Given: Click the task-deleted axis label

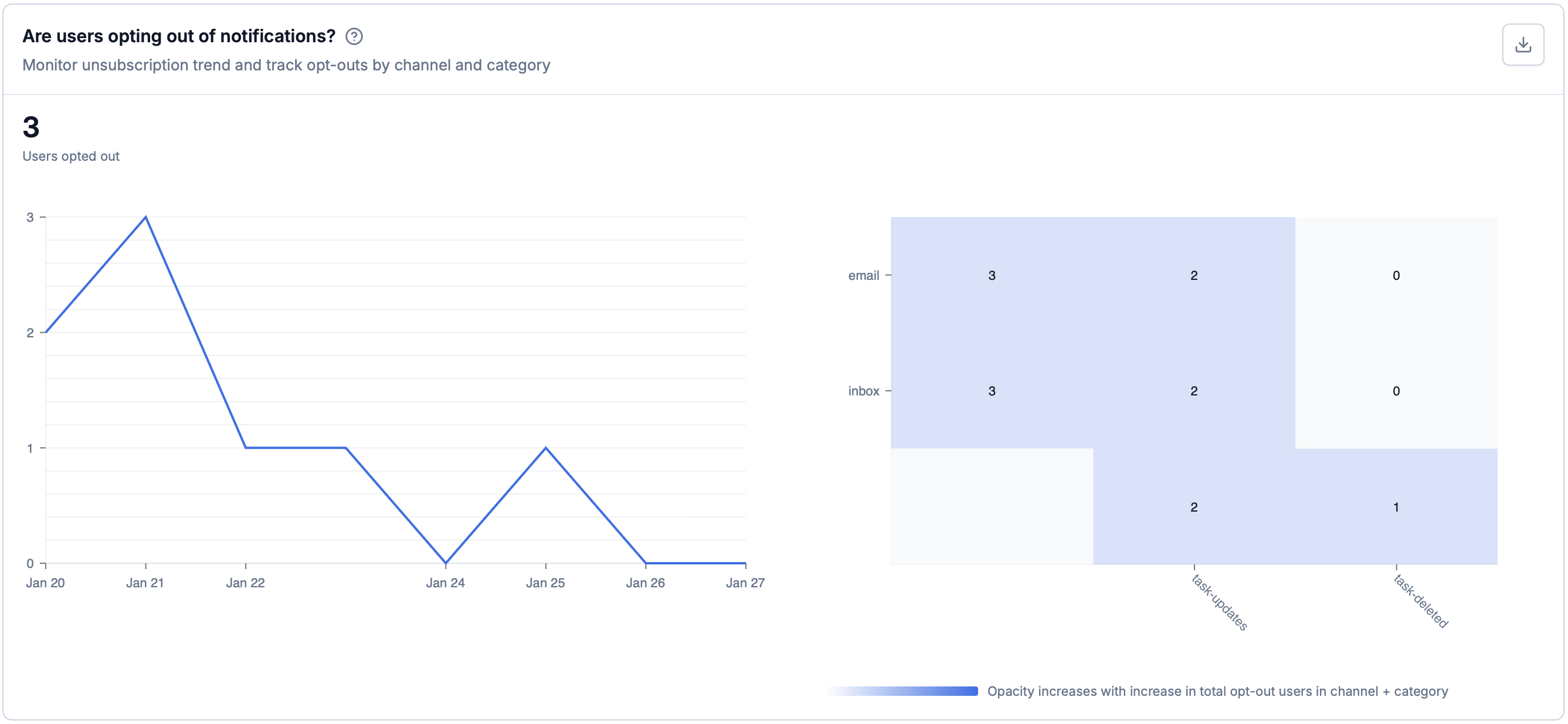Looking at the screenshot, I should click(1421, 601).
